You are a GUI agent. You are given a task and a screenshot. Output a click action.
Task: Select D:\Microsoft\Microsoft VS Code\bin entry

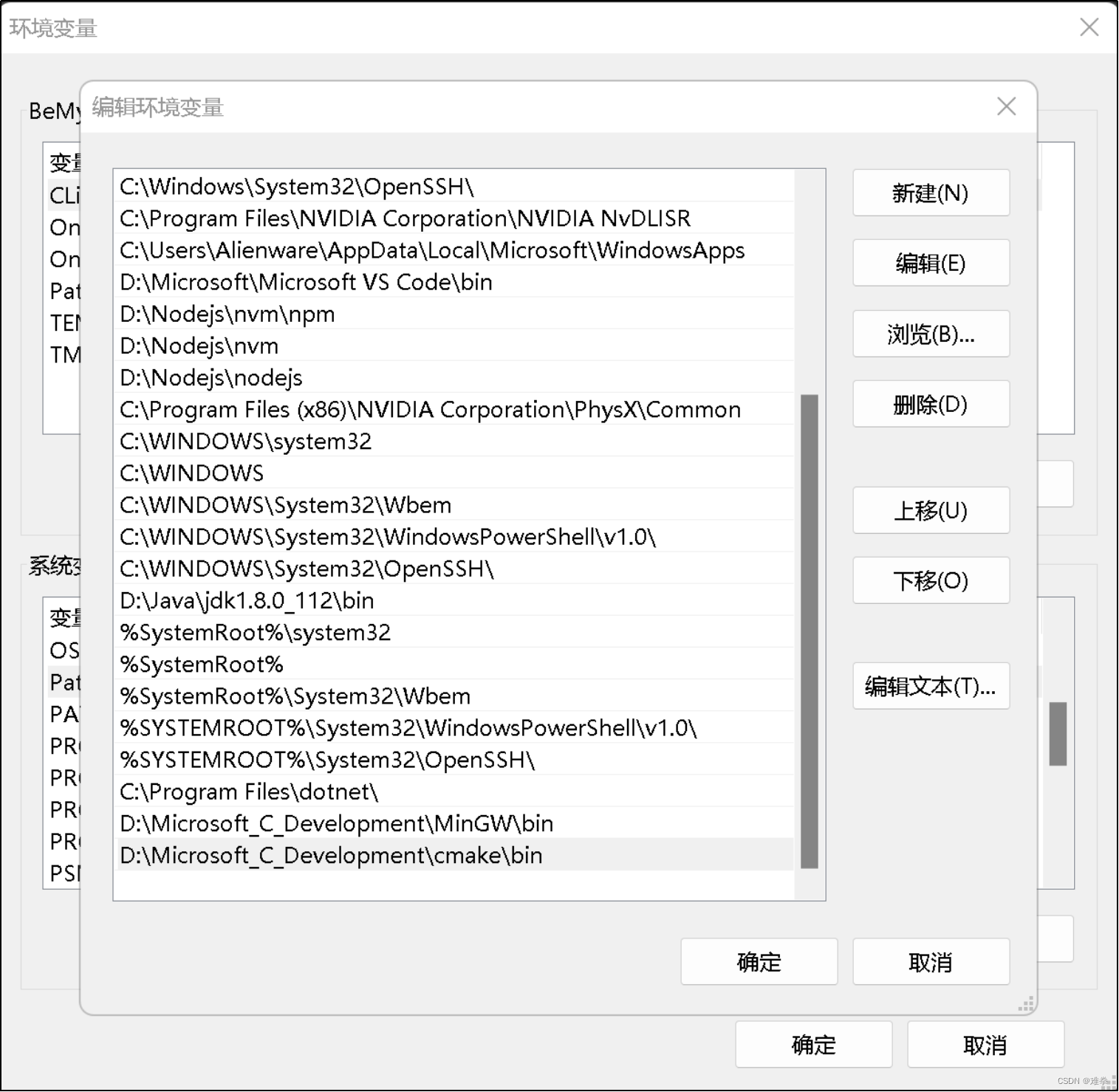456,281
